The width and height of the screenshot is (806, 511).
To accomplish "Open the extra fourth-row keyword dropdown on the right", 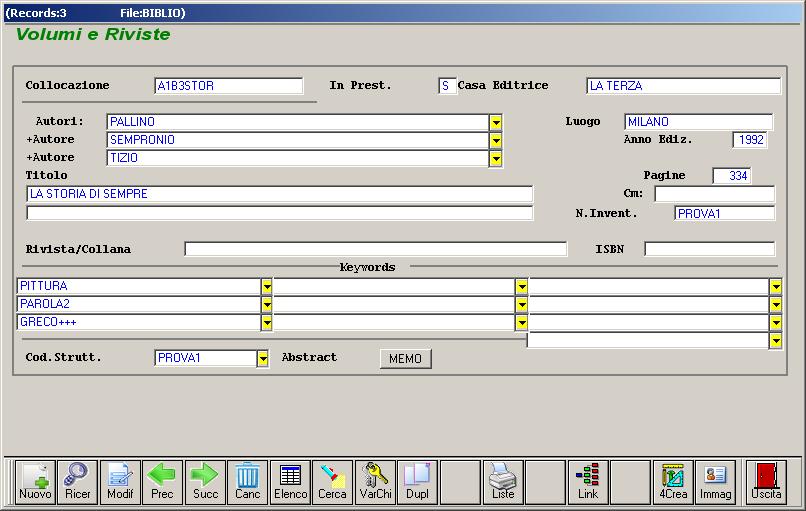I will click(776, 340).
